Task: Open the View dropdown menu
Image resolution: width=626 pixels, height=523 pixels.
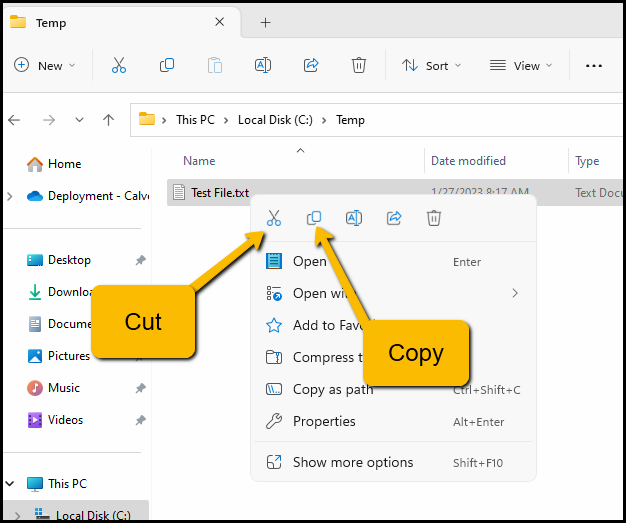Action: tap(519, 65)
